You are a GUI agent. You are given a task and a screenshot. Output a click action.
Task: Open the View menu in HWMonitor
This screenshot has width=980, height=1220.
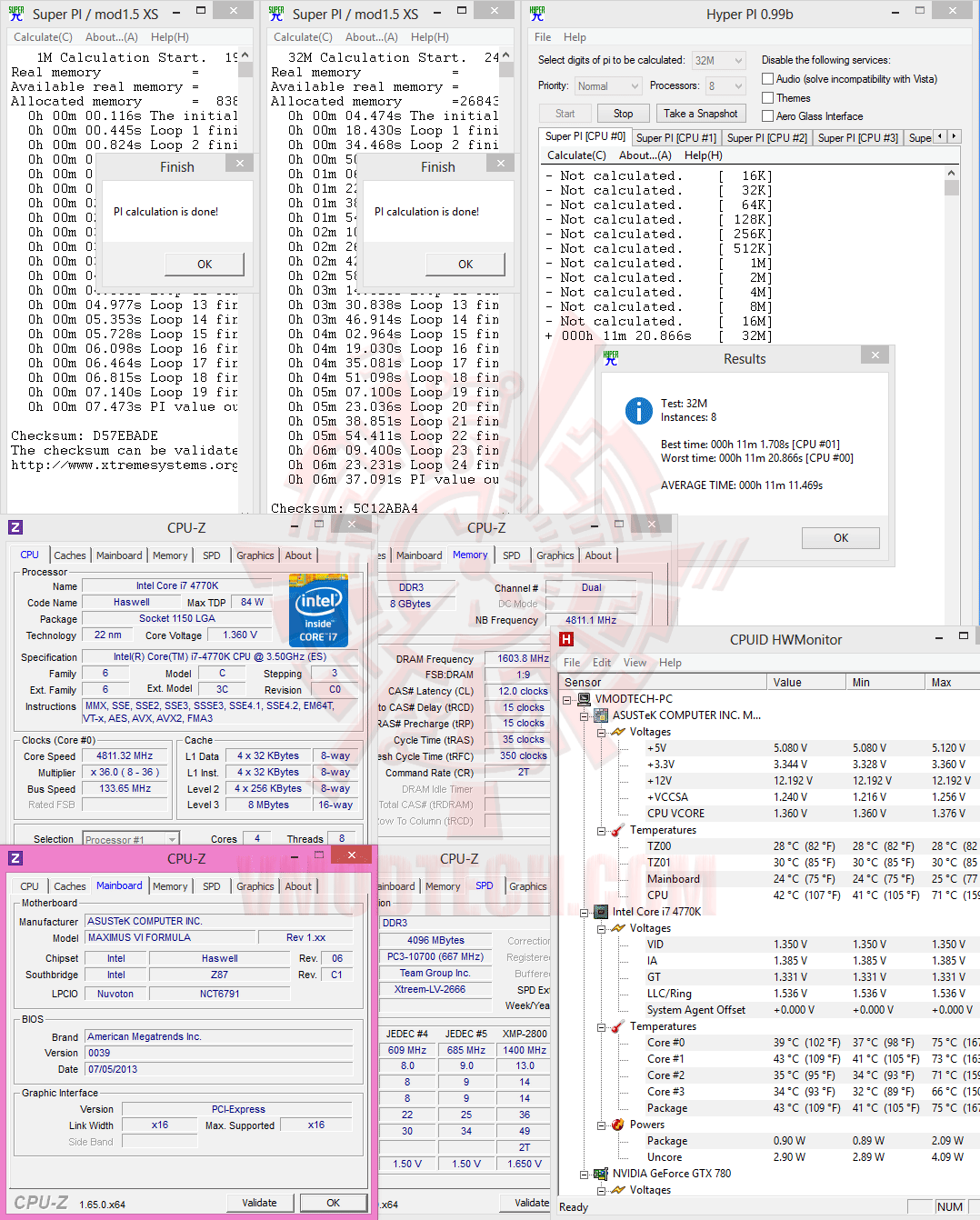tap(635, 663)
